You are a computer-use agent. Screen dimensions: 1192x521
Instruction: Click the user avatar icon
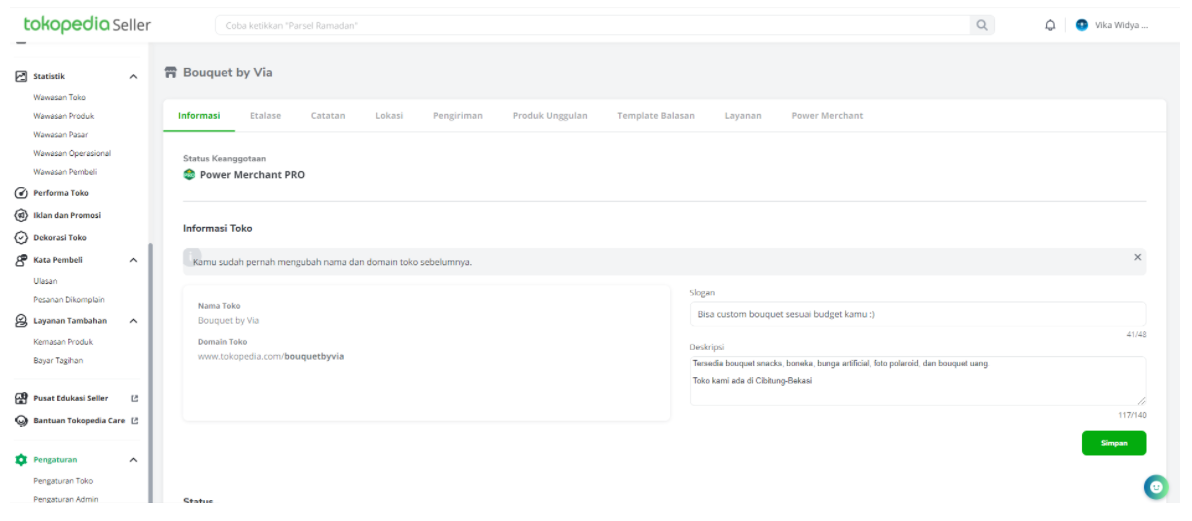point(1082,25)
